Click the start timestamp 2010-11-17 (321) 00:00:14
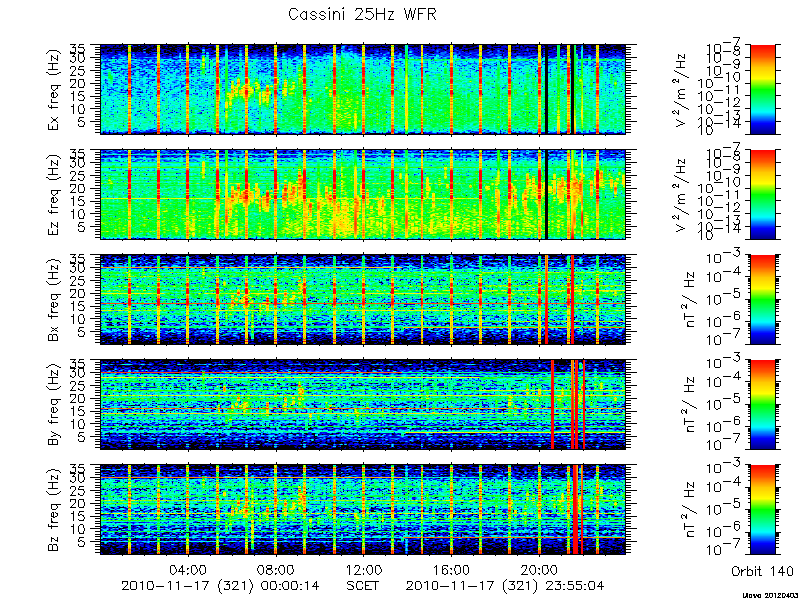 point(220,586)
